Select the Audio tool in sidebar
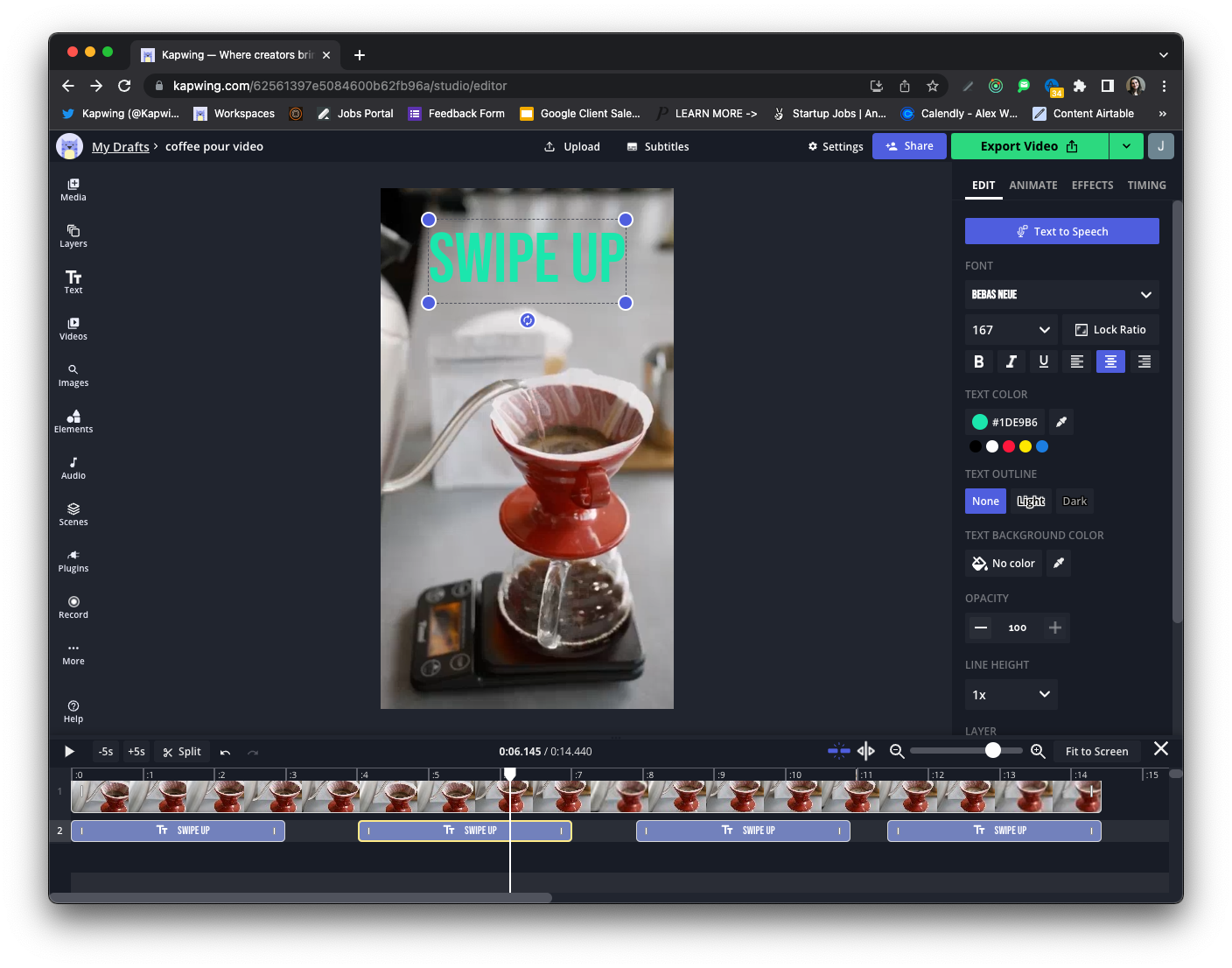The height and width of the screenshot is (968, 1232). pyautogui.click(x=73, y=467)
